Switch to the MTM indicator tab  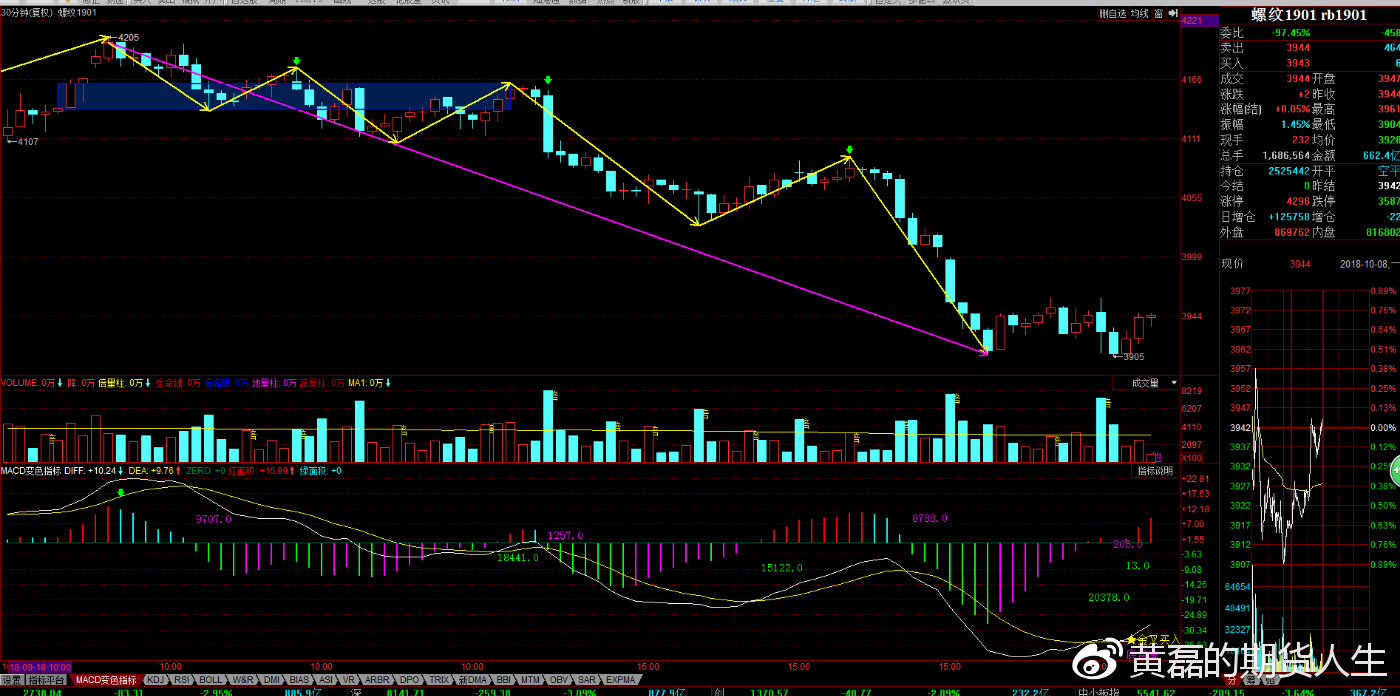531,679
